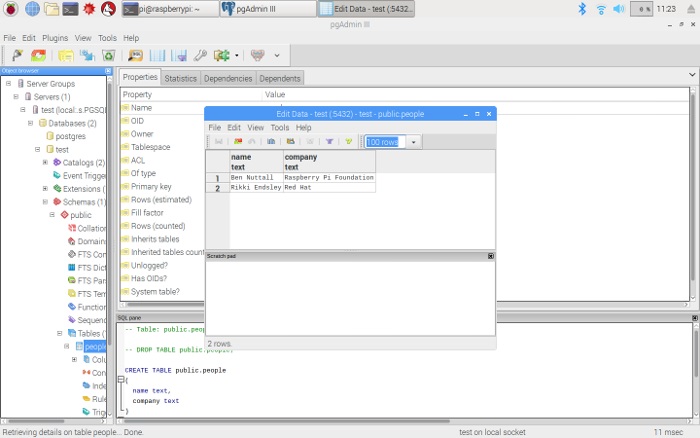700x438 pixels.
Task: Open the Dependencies tab
Action: tap(228, 78)
